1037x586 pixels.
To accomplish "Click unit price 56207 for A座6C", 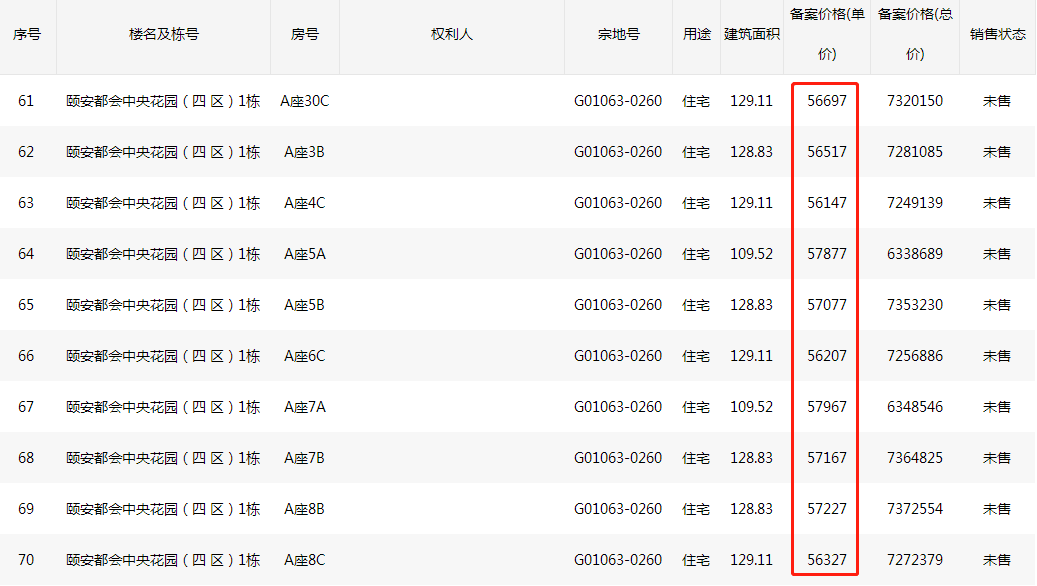I will point(827,356).
